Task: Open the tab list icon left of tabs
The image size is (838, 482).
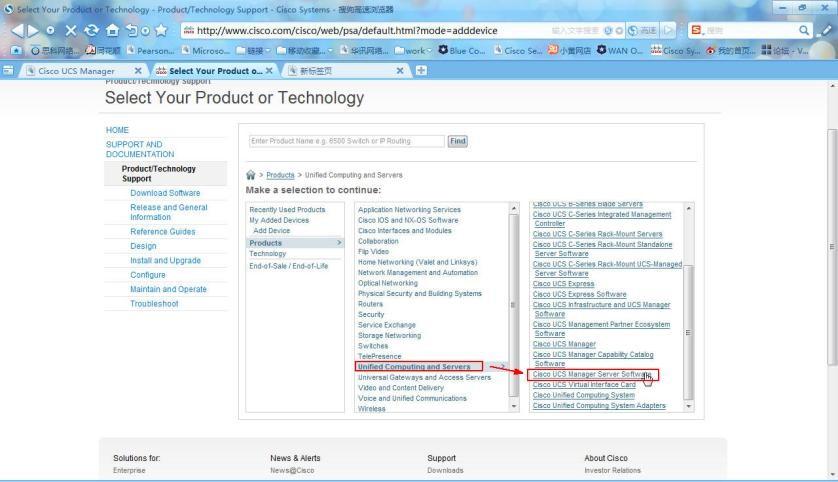Action: click(8, 71)
